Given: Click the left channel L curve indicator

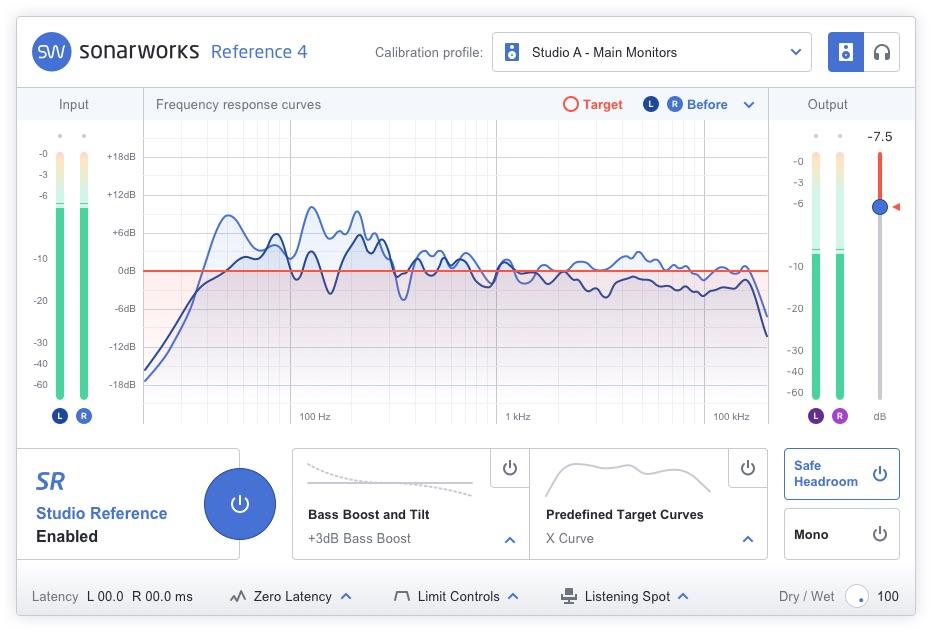Looking at the screenshot, I should tap(651, 104).
